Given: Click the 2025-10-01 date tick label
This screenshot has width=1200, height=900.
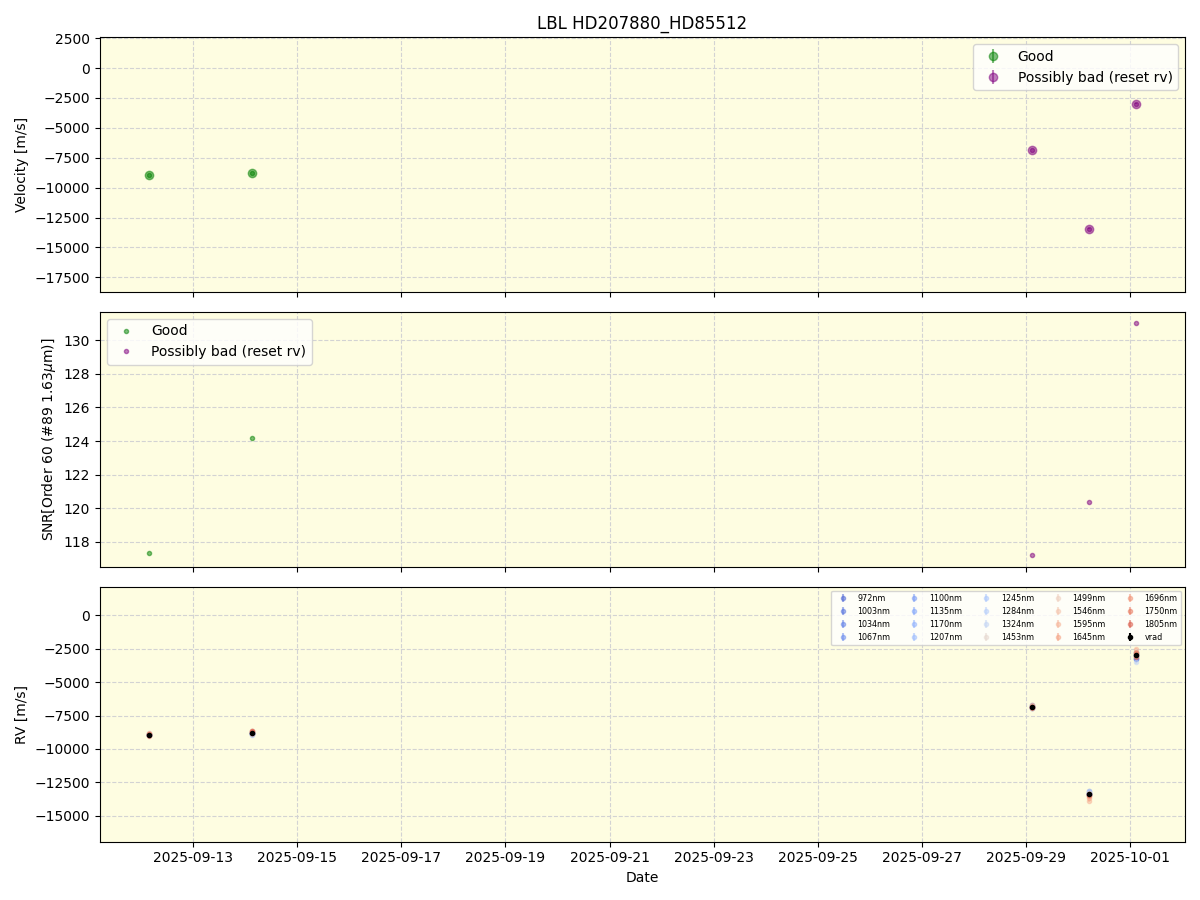Looking at the screenshot, I should pyautogui.click(x=1130, y=856).
